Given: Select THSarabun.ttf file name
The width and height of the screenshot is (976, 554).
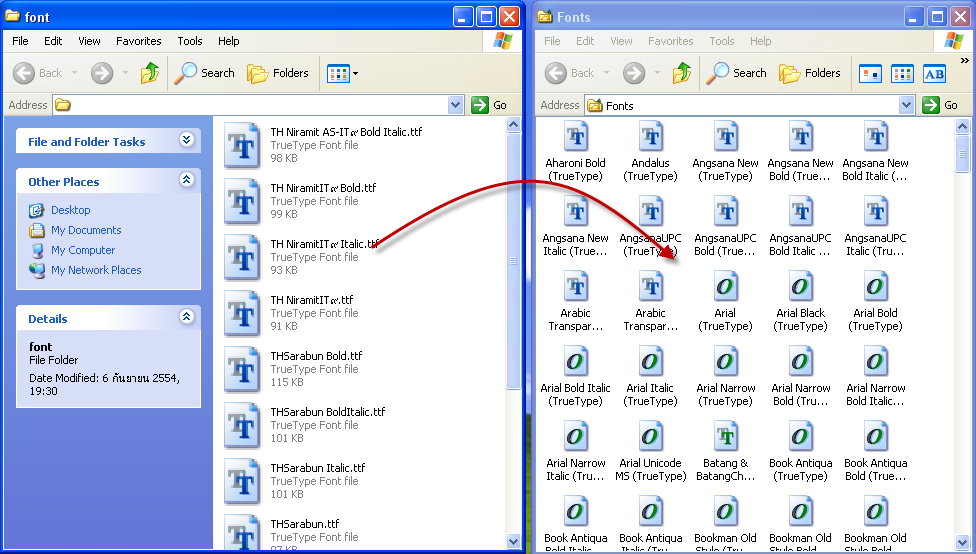Looking at the screenshot, I should pos(305,524).
